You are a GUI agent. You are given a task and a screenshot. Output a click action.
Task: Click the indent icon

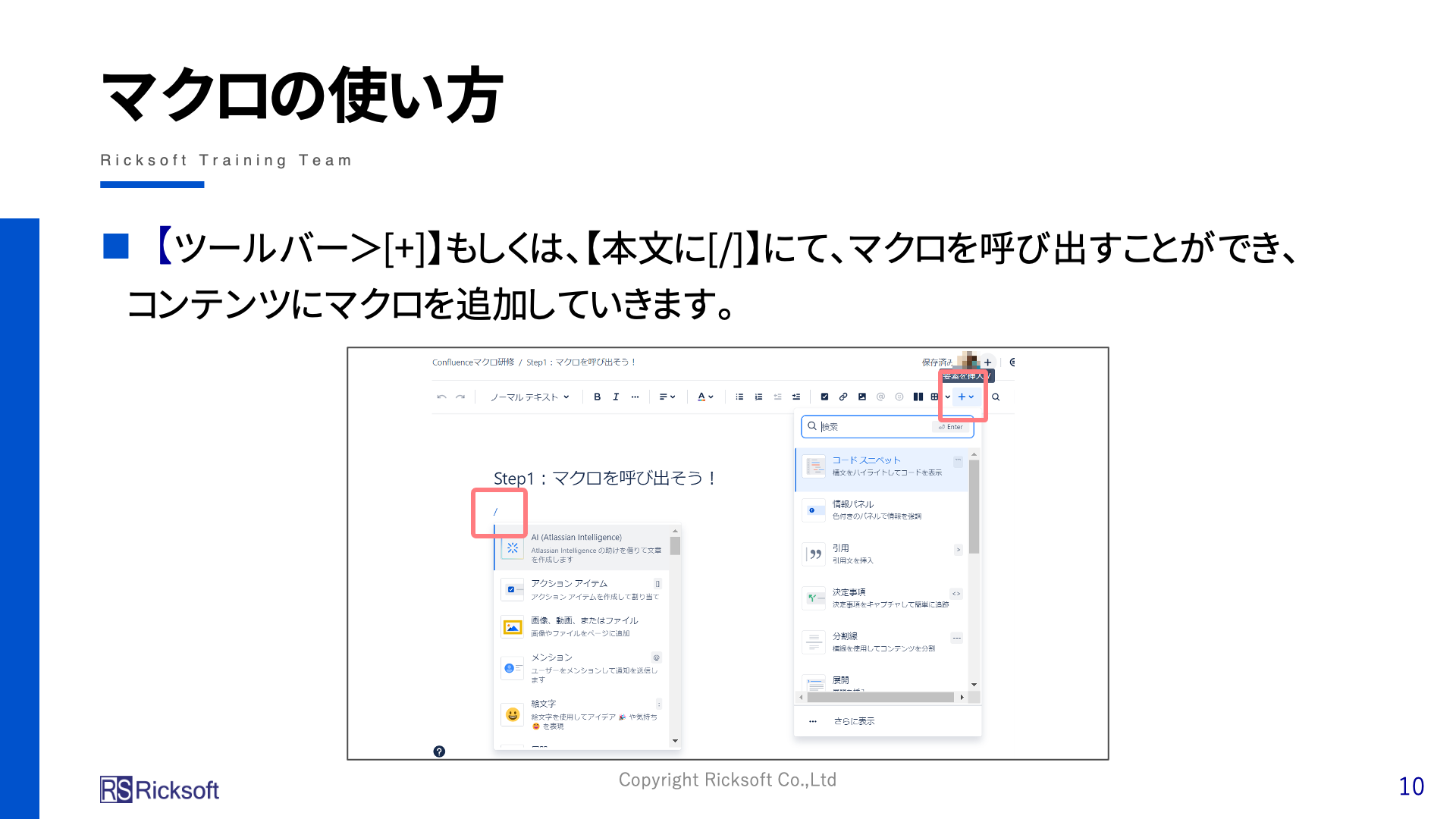(x=795, y=397)
